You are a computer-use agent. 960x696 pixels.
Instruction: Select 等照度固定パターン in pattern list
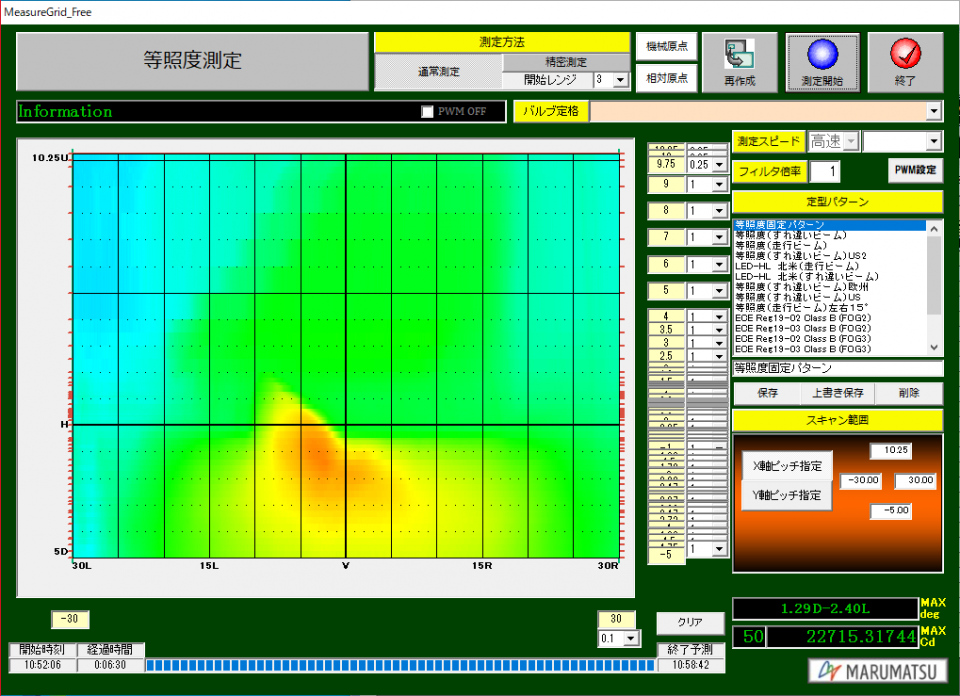click(x=830, y=225)
